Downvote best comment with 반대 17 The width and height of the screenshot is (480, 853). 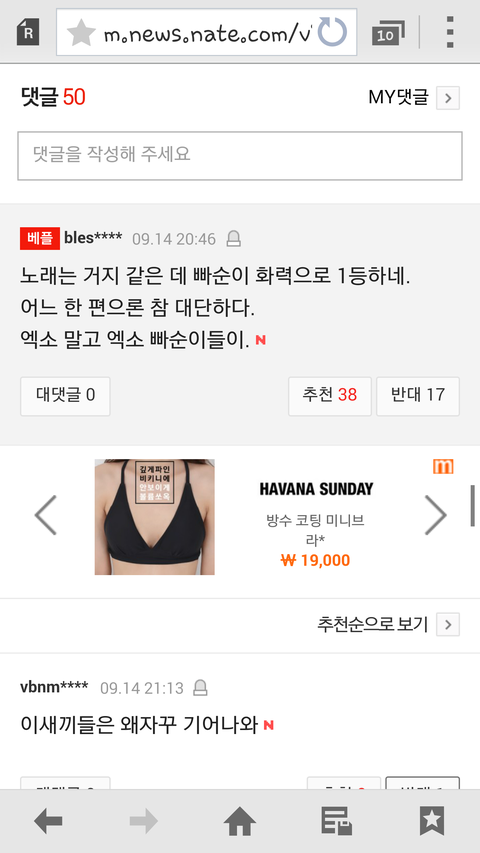418,396
